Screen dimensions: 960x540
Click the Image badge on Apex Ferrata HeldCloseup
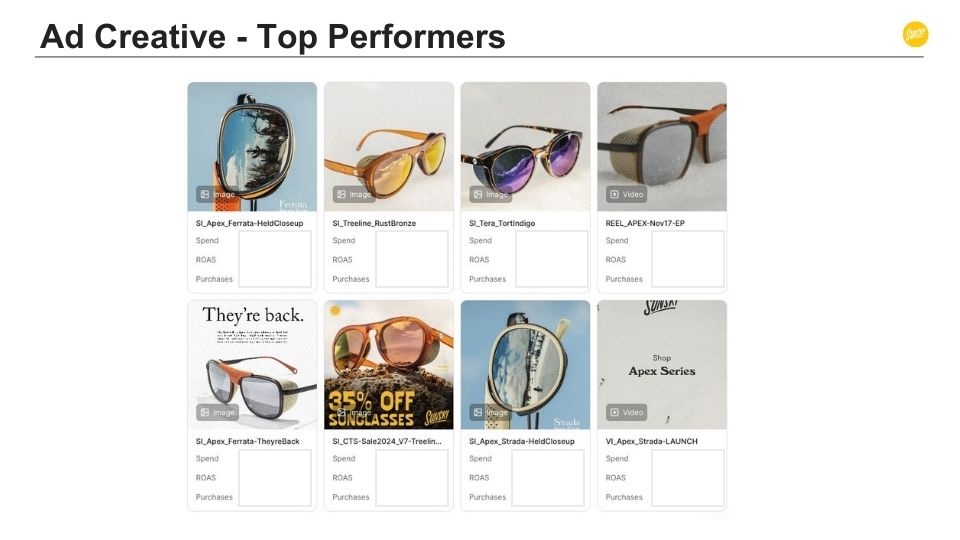(x=218, y=194)
